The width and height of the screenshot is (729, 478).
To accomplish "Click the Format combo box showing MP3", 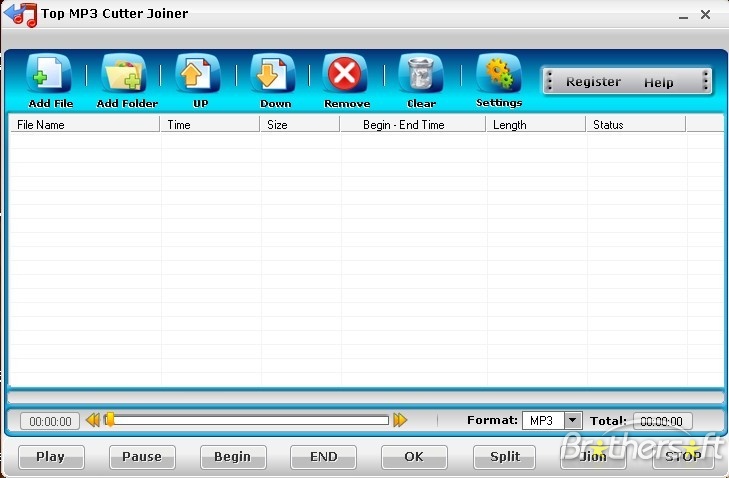I will [x=552, y=420].
